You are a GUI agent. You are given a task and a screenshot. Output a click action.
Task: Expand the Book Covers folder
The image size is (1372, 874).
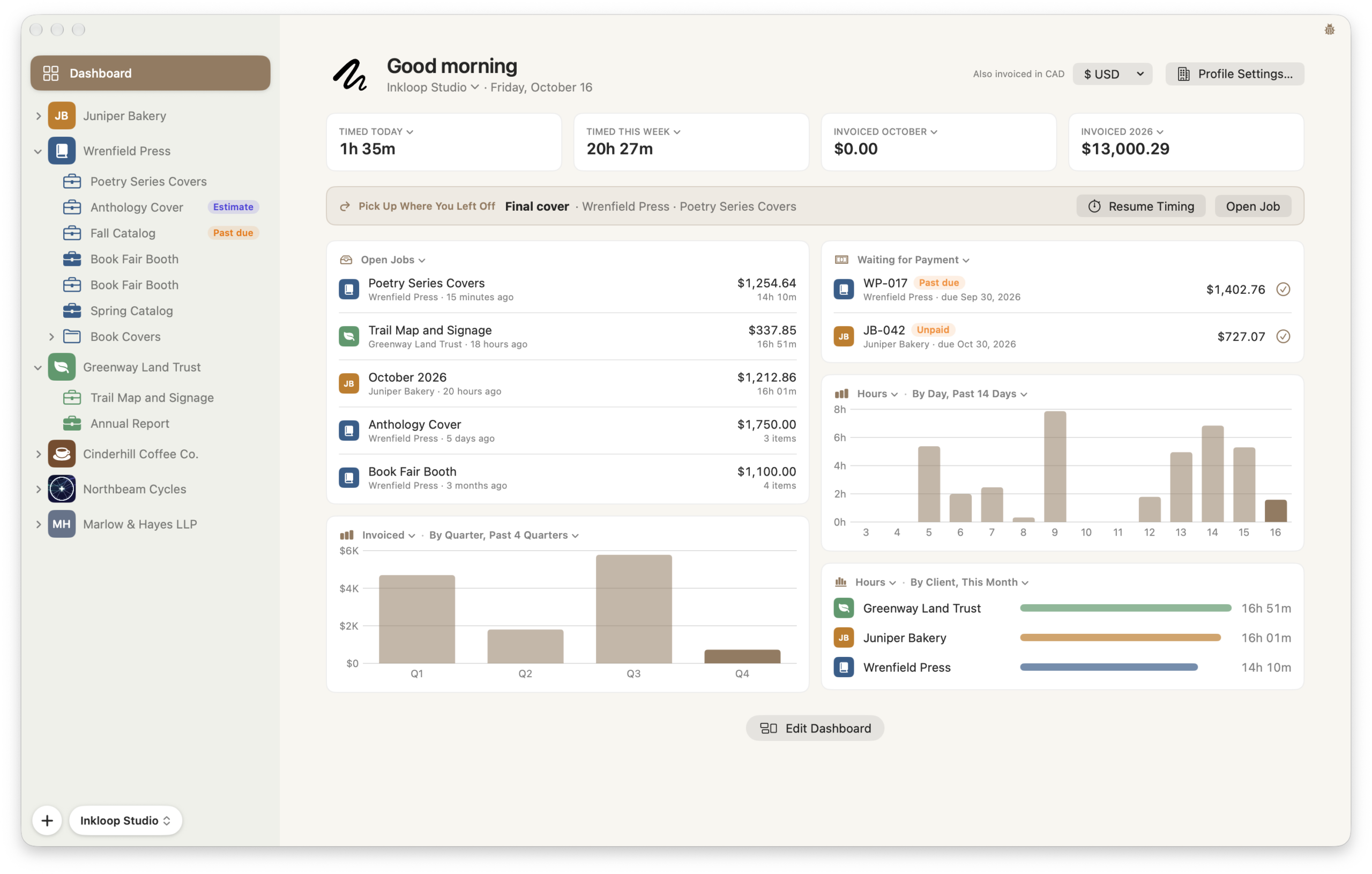coord(51,336)
